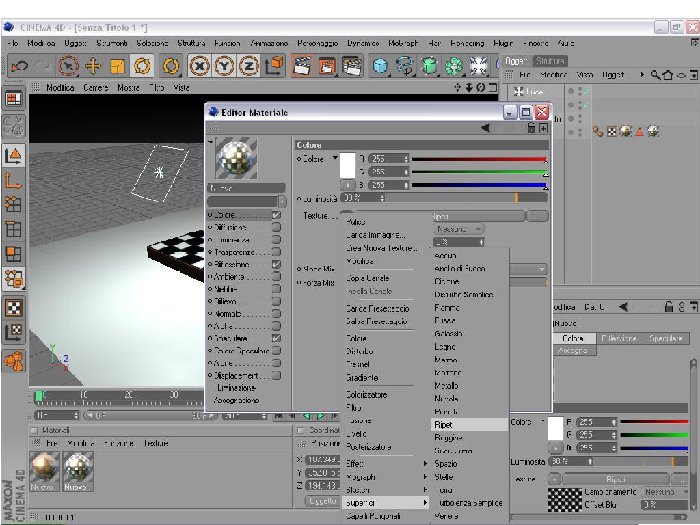Activate the highlighted Rotate tool icon
This screenshot has height=525, width=700.
tap(142, 67)
